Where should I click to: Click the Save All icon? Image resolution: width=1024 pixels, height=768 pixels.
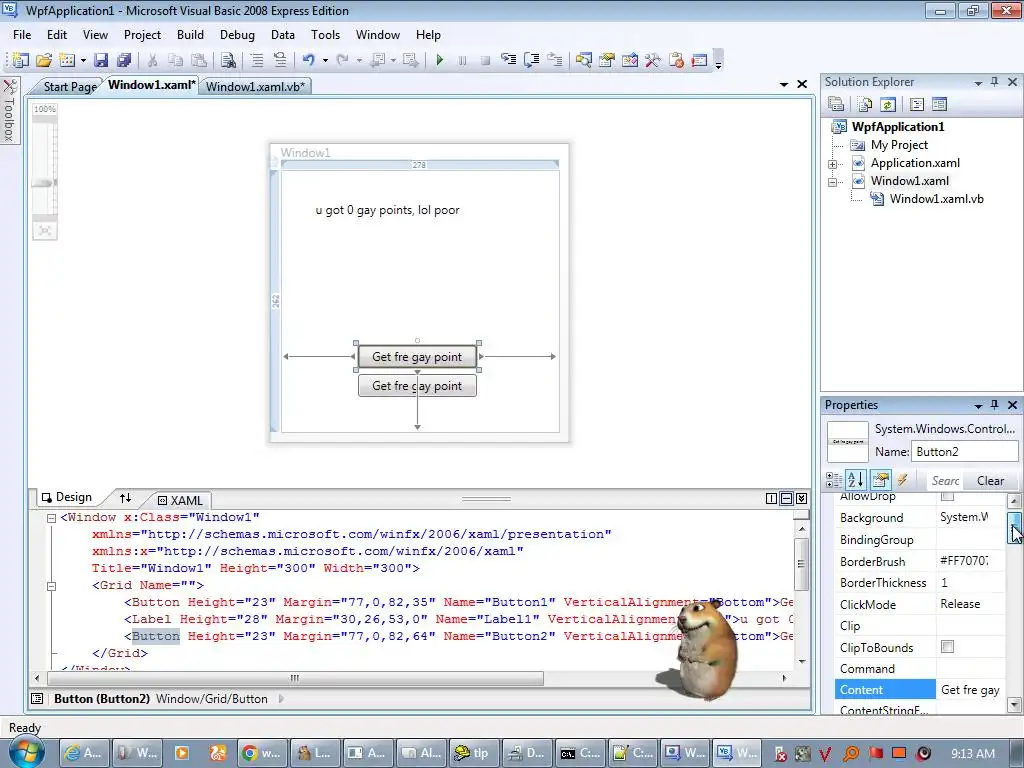(124, 61)
